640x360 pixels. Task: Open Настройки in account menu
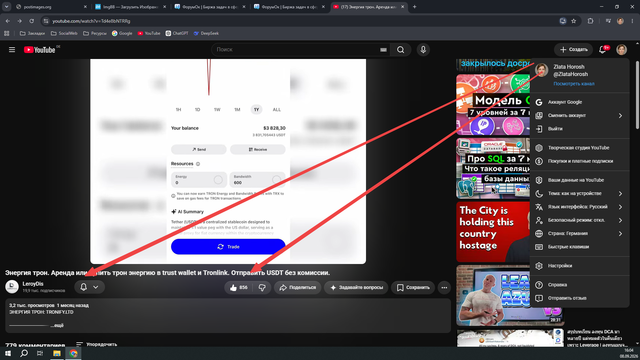pyautogui.click(x=580, y=266)
